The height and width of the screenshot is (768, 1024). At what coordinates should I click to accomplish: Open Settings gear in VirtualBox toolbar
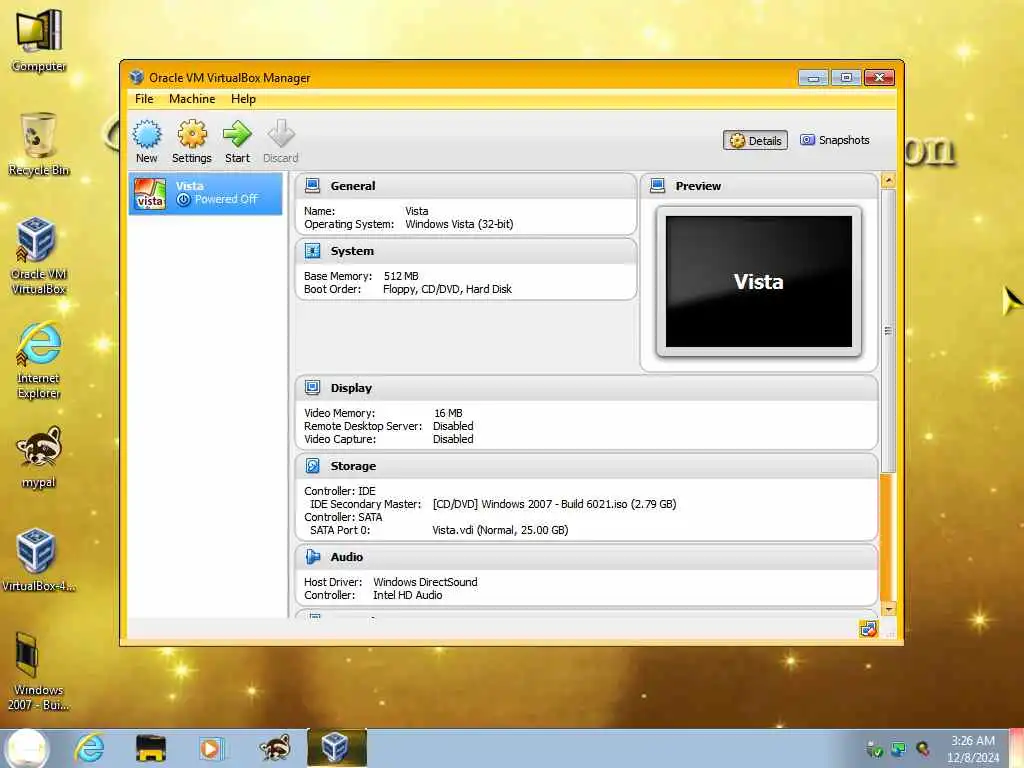(x=192, y=135)
